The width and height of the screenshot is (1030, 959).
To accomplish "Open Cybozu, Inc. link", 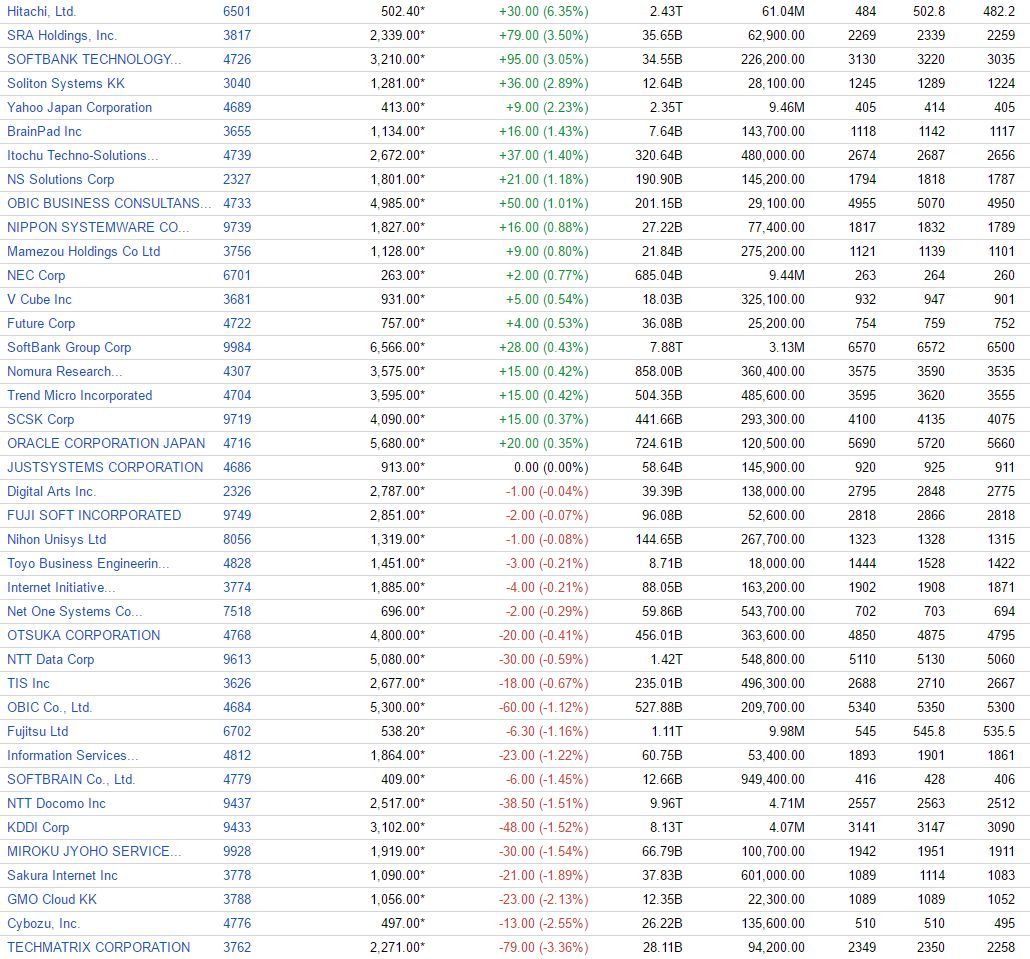I will click(43, 924).
